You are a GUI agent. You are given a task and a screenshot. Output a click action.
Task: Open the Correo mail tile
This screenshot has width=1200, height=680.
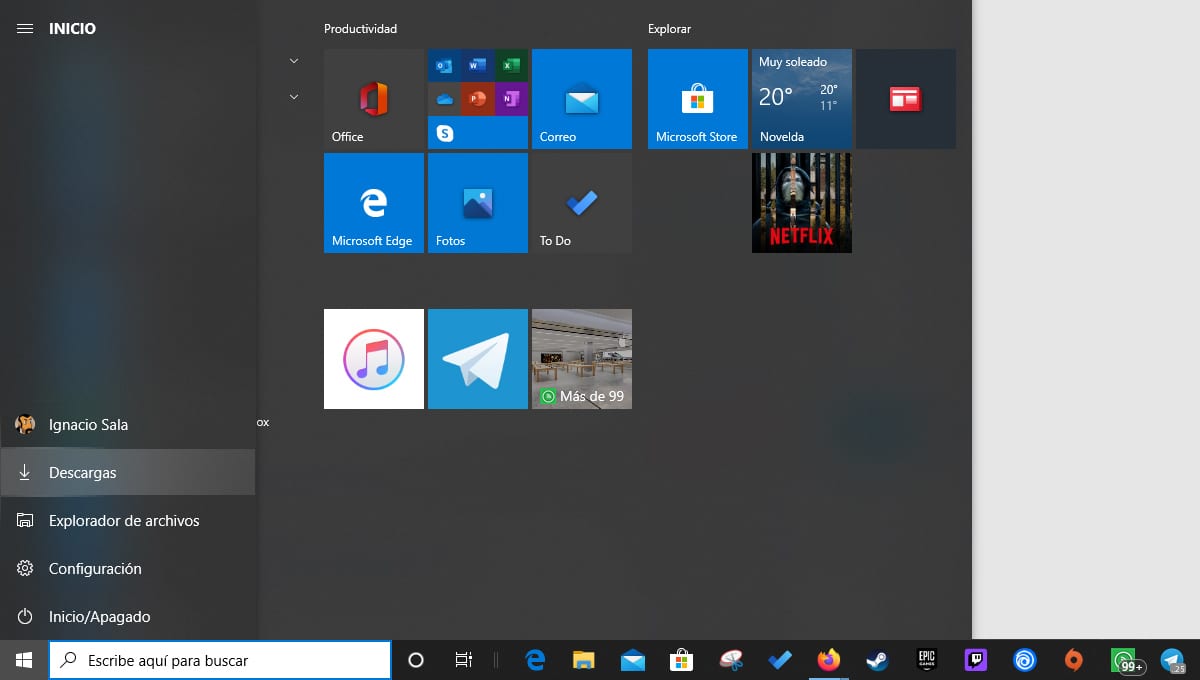(582, 99)
